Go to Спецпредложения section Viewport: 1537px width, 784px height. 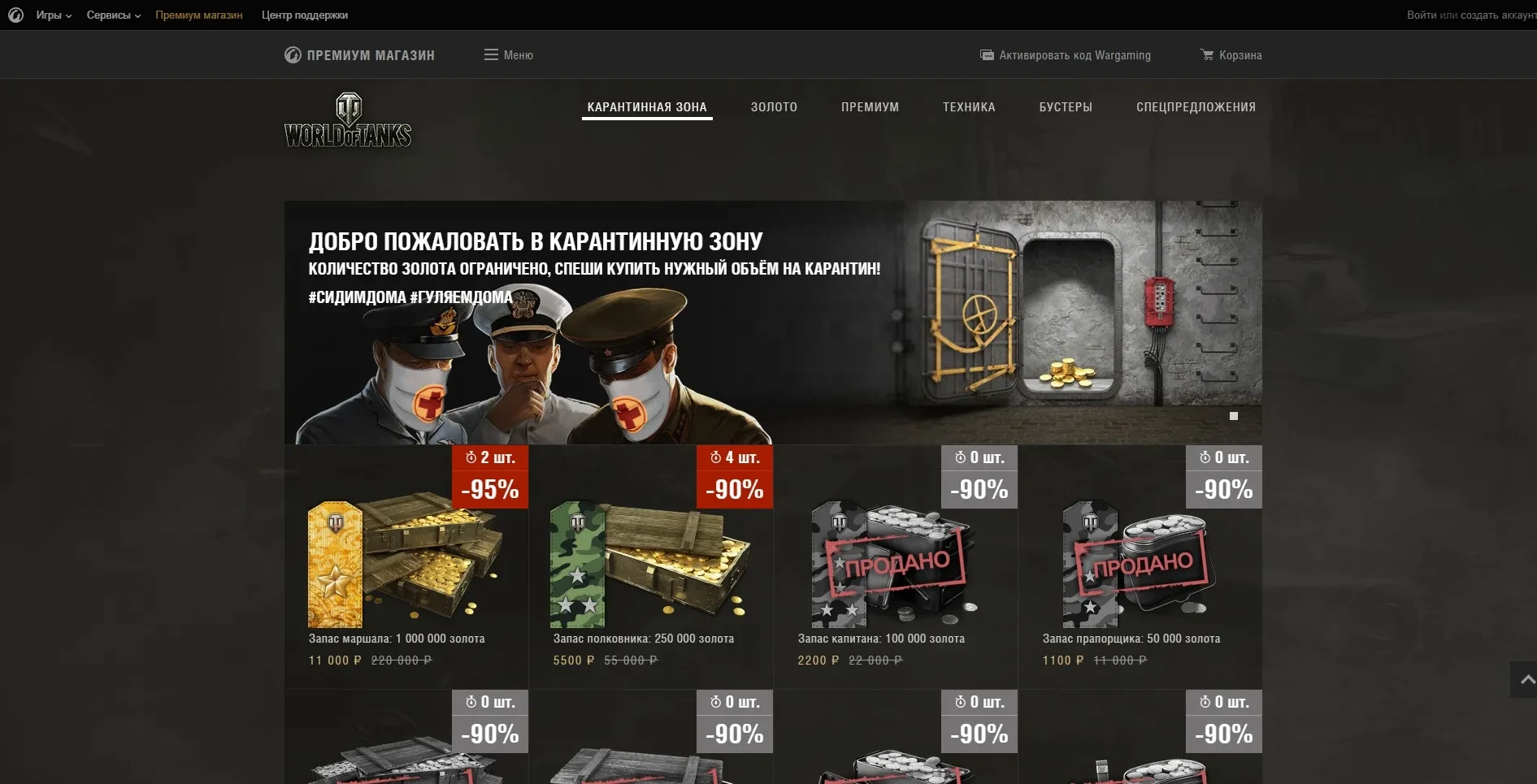1196,106
